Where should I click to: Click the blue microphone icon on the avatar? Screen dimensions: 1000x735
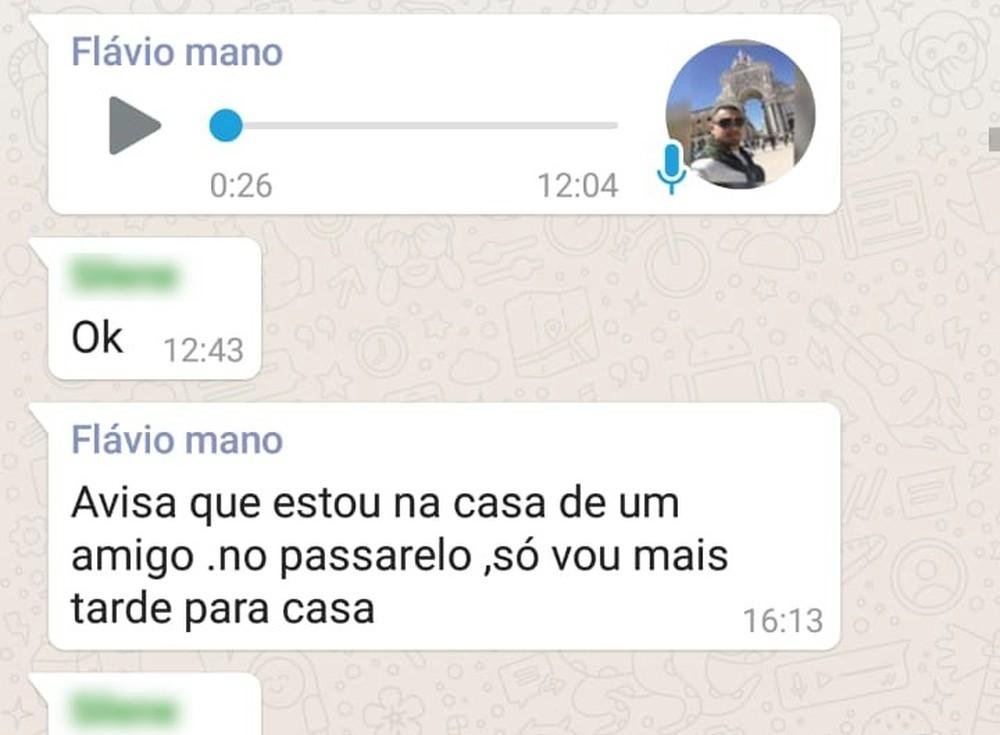(672, 168)
